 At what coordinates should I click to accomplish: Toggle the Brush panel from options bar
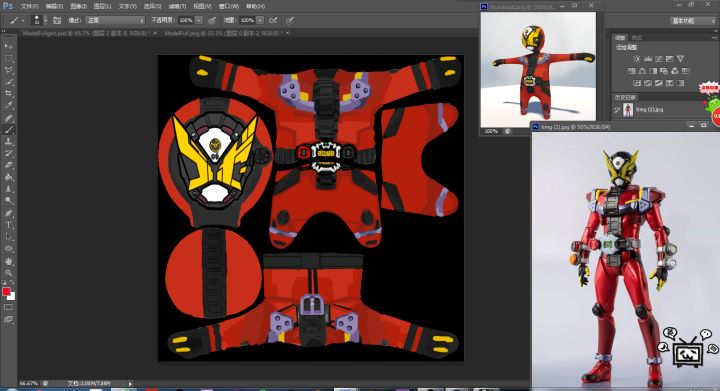pyautogui.click(x=57, y=20)
